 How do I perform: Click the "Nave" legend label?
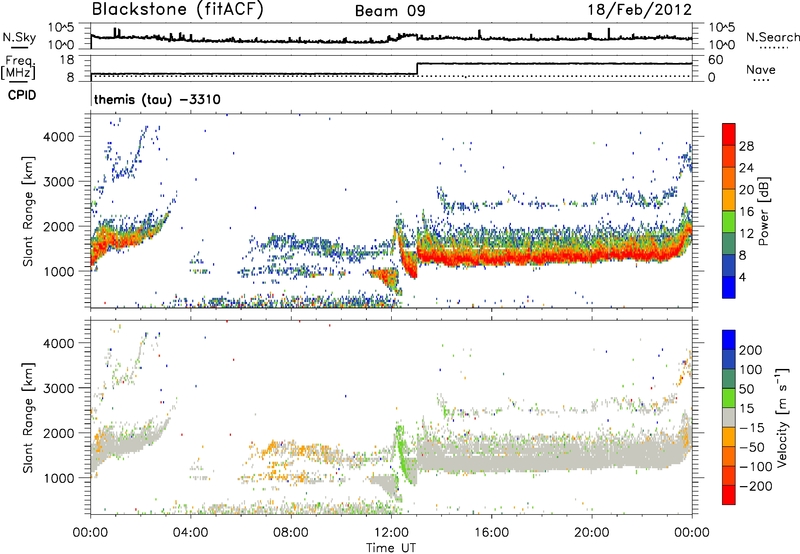761,69
